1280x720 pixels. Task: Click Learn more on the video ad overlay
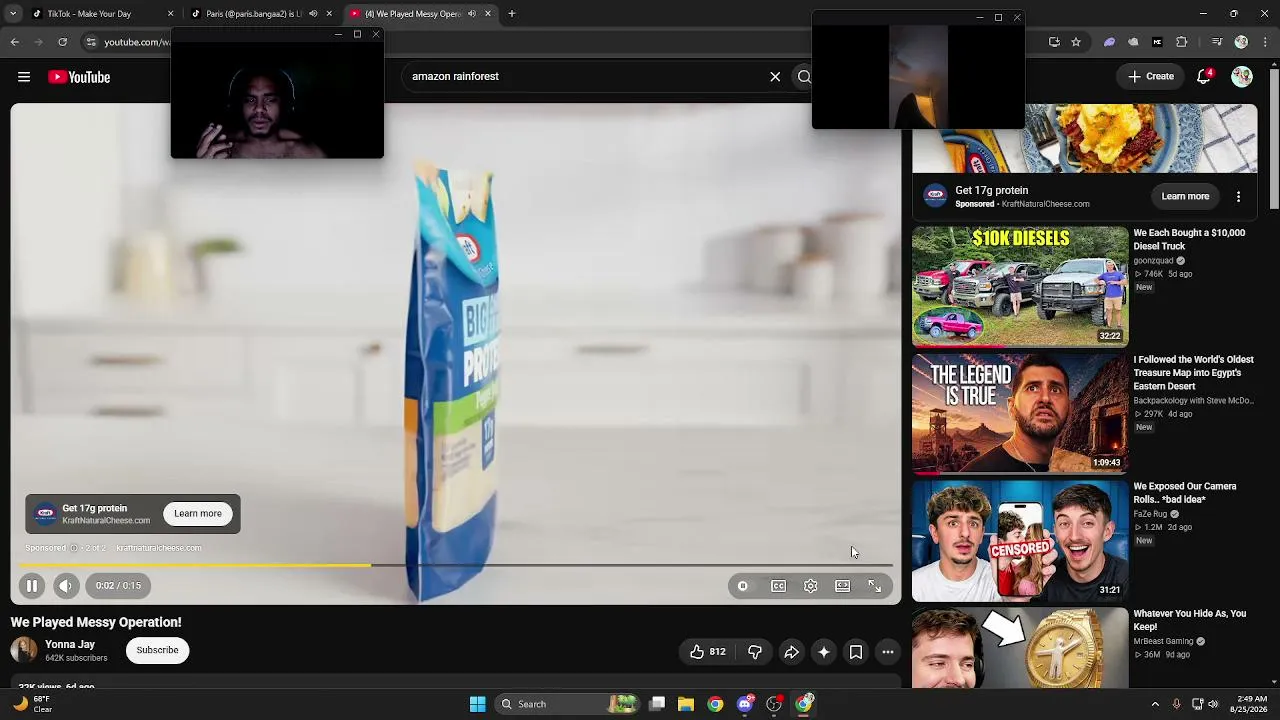[x=198, y=514]
